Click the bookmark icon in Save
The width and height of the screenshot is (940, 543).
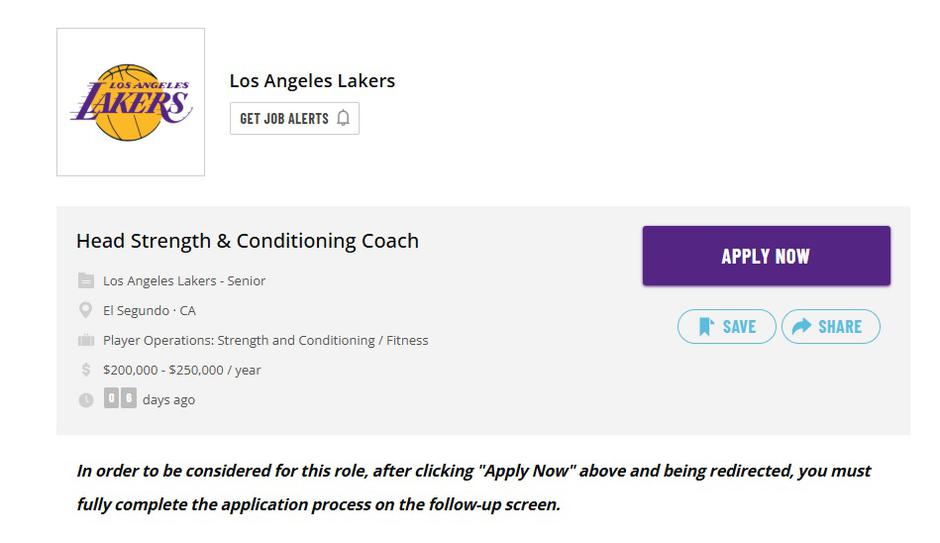(705, 327)
